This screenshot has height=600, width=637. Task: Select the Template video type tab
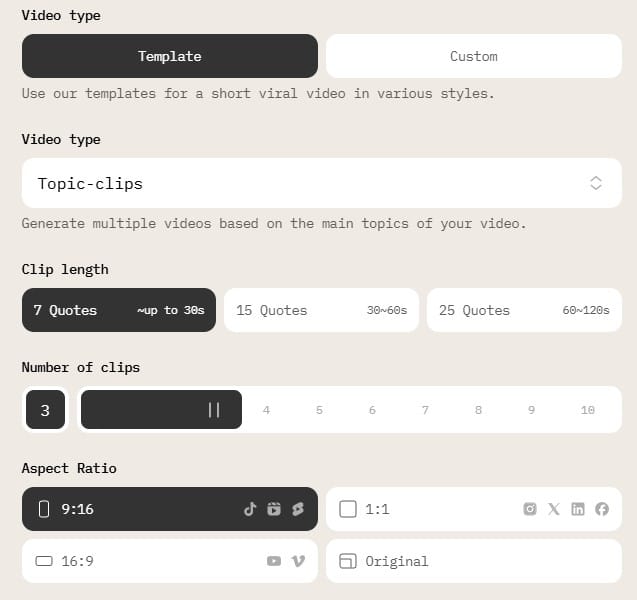(x=170, y=56)
